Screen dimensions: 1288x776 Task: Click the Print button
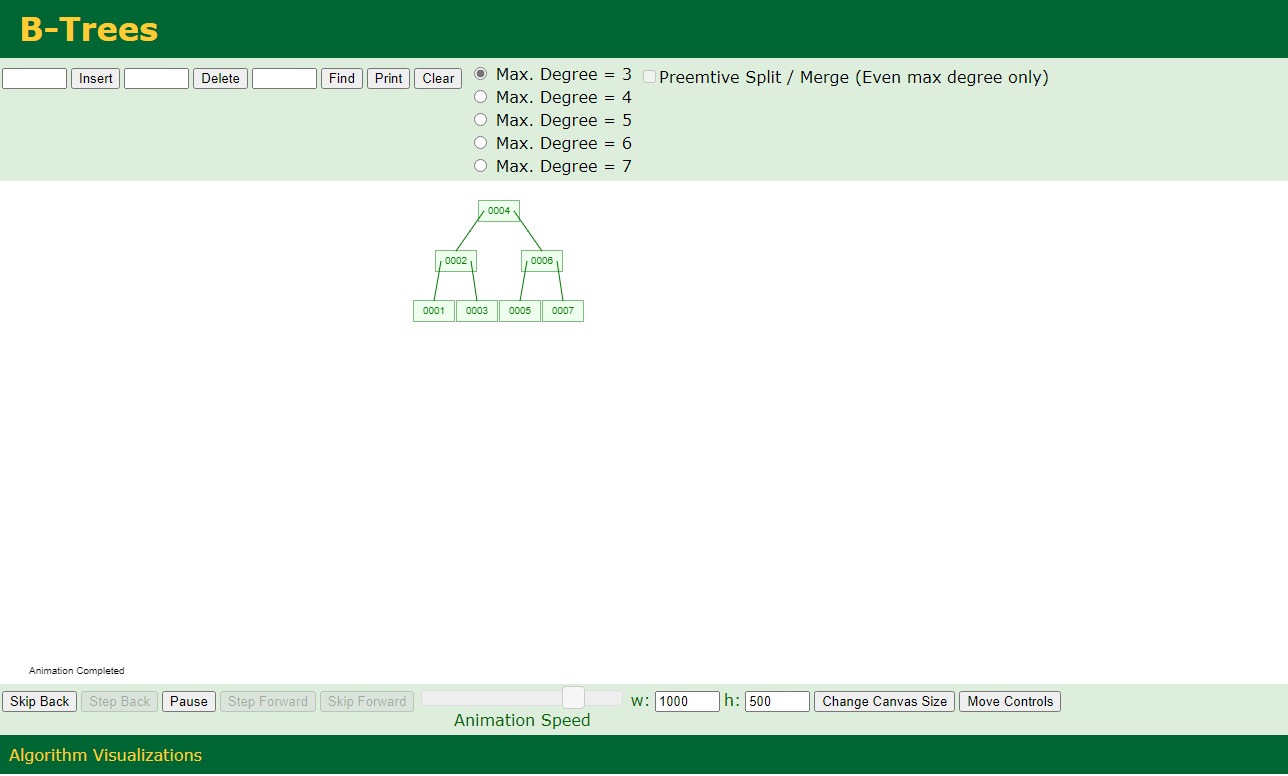click(388, 78)
